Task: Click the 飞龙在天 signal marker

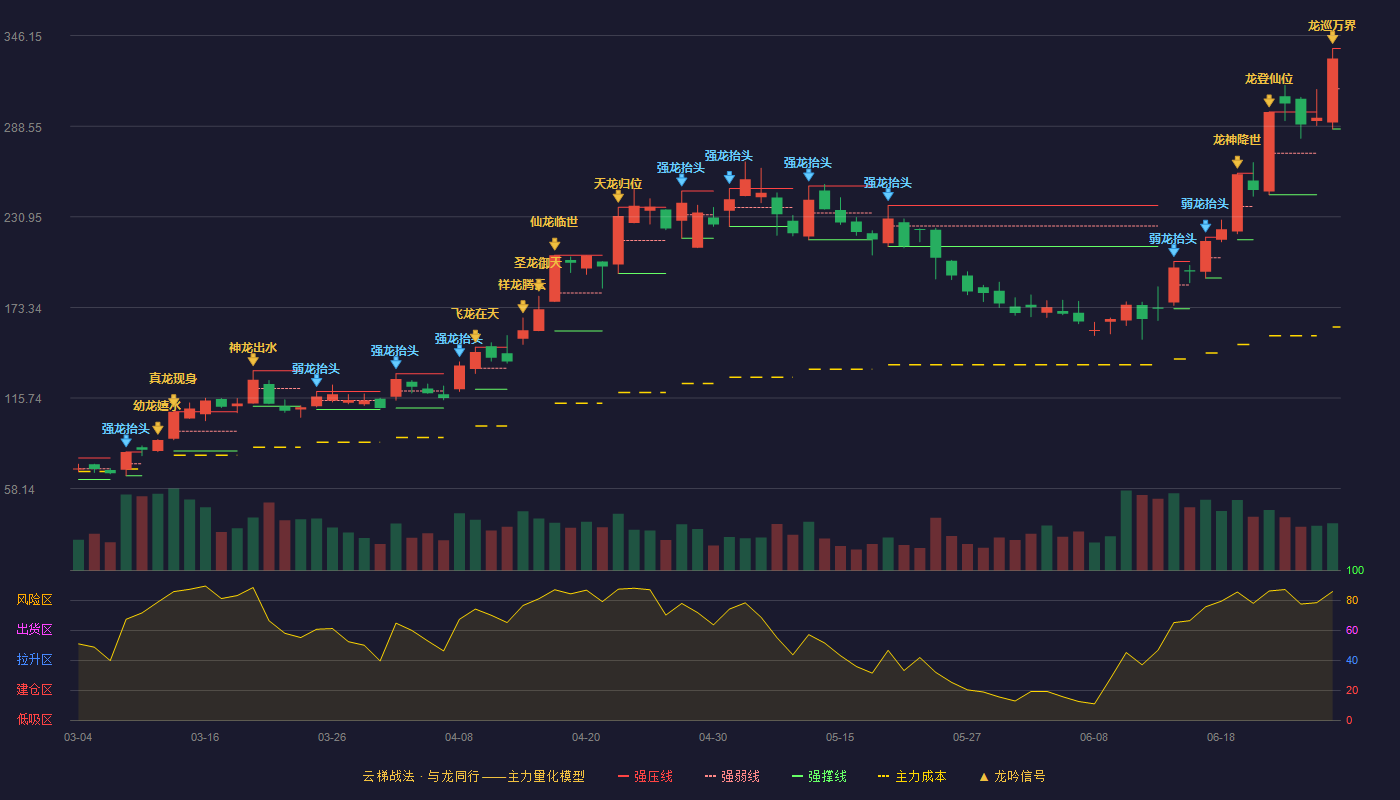Action: 475,336
